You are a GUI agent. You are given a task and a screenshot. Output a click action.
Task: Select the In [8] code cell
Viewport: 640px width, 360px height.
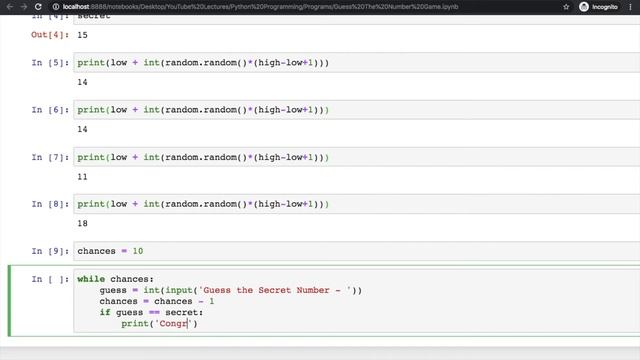356,204
